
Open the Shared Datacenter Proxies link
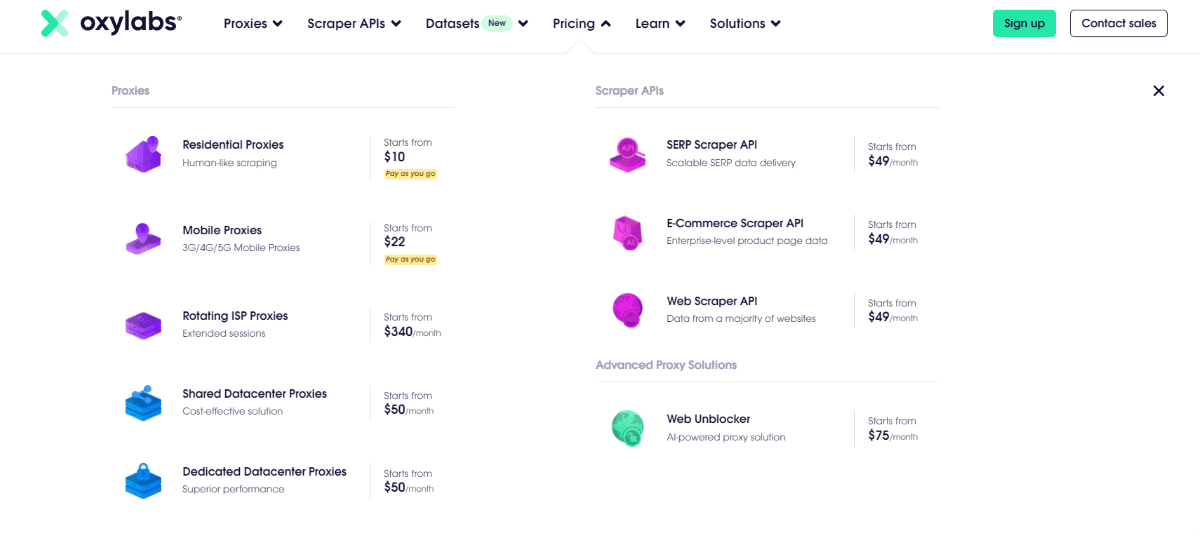[255, 394]
